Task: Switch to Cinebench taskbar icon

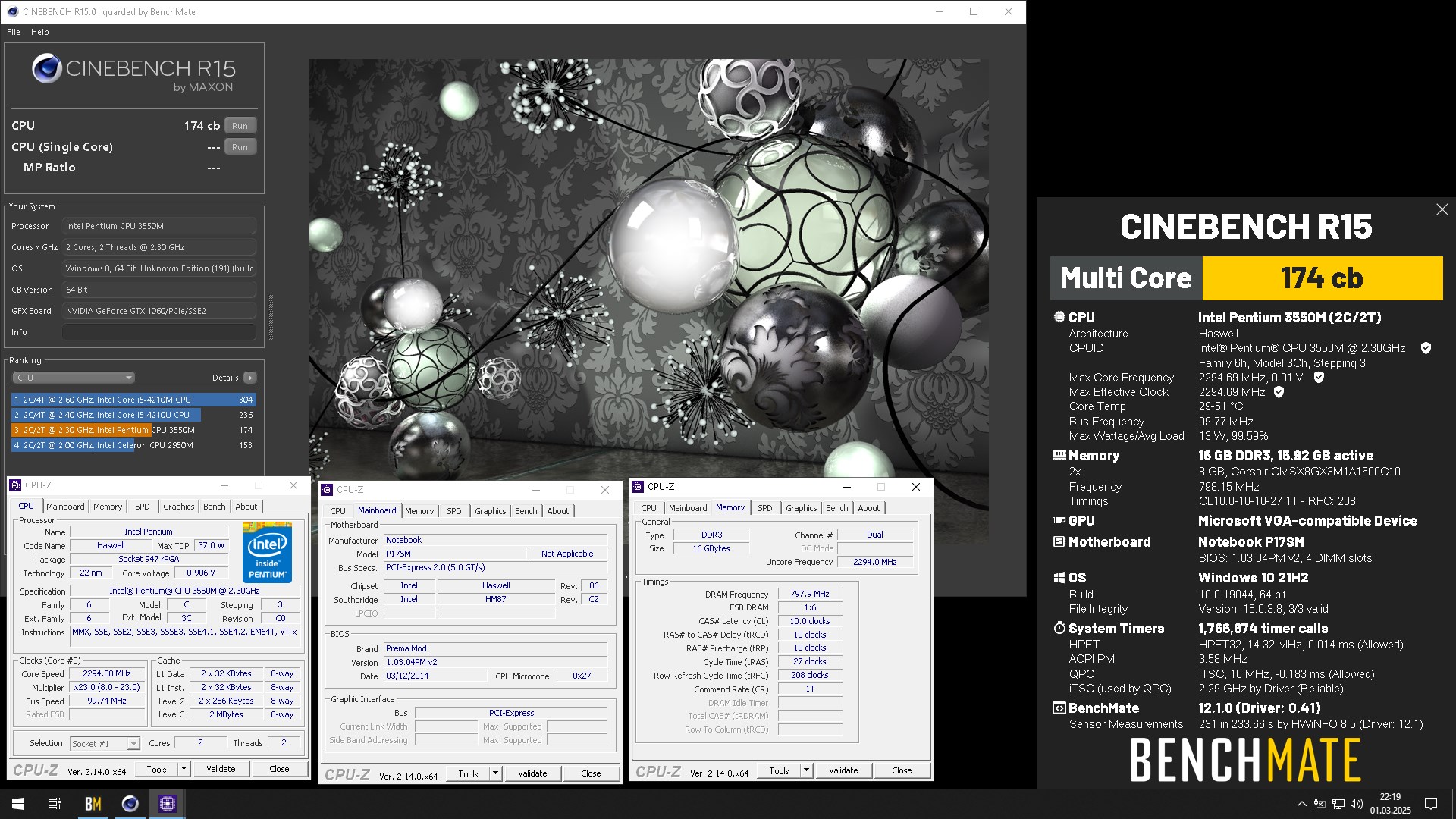Action: (x=130, y=804)
